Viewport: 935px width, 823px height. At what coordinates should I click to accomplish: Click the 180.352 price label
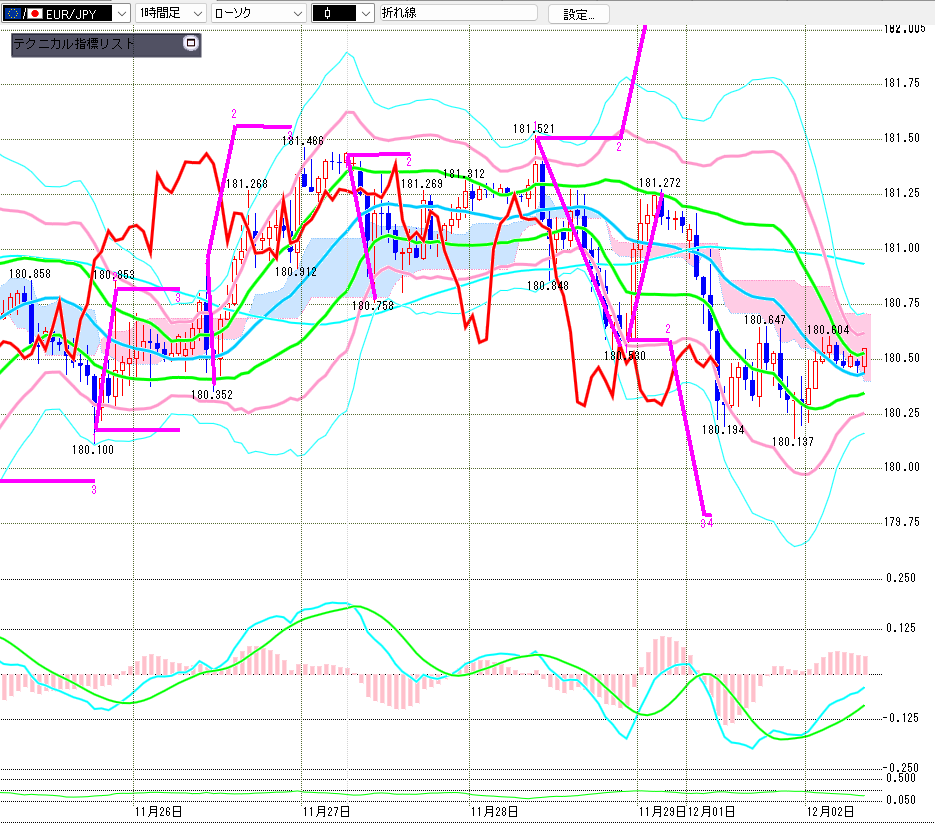(211, 395)
